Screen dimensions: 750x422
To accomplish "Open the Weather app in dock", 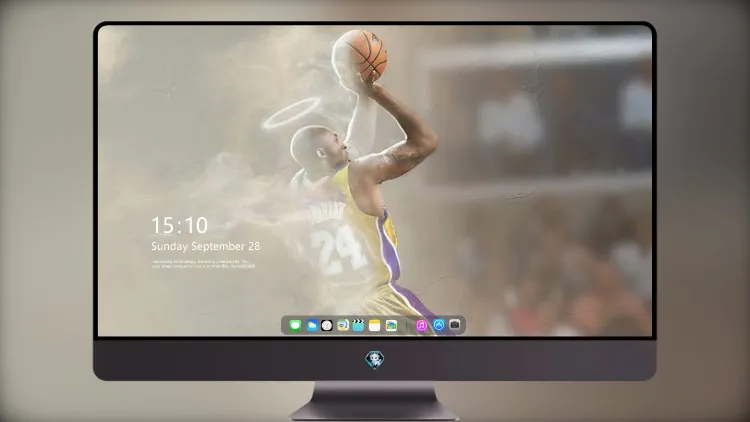I will coord(311,325).
